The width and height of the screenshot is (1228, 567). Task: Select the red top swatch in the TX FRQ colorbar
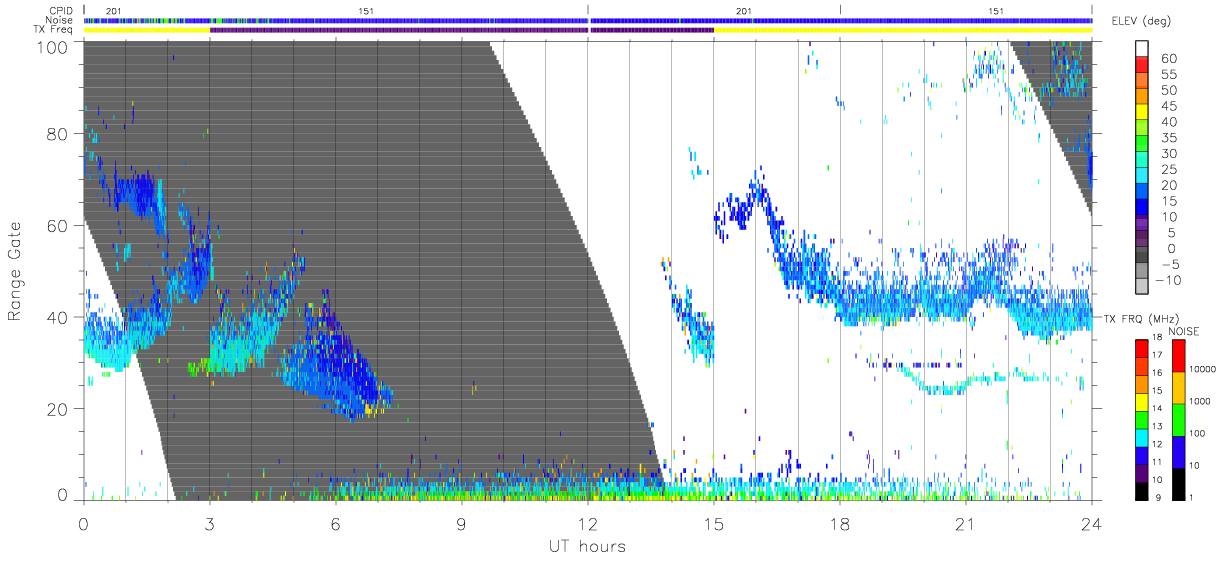(1142, 349)
